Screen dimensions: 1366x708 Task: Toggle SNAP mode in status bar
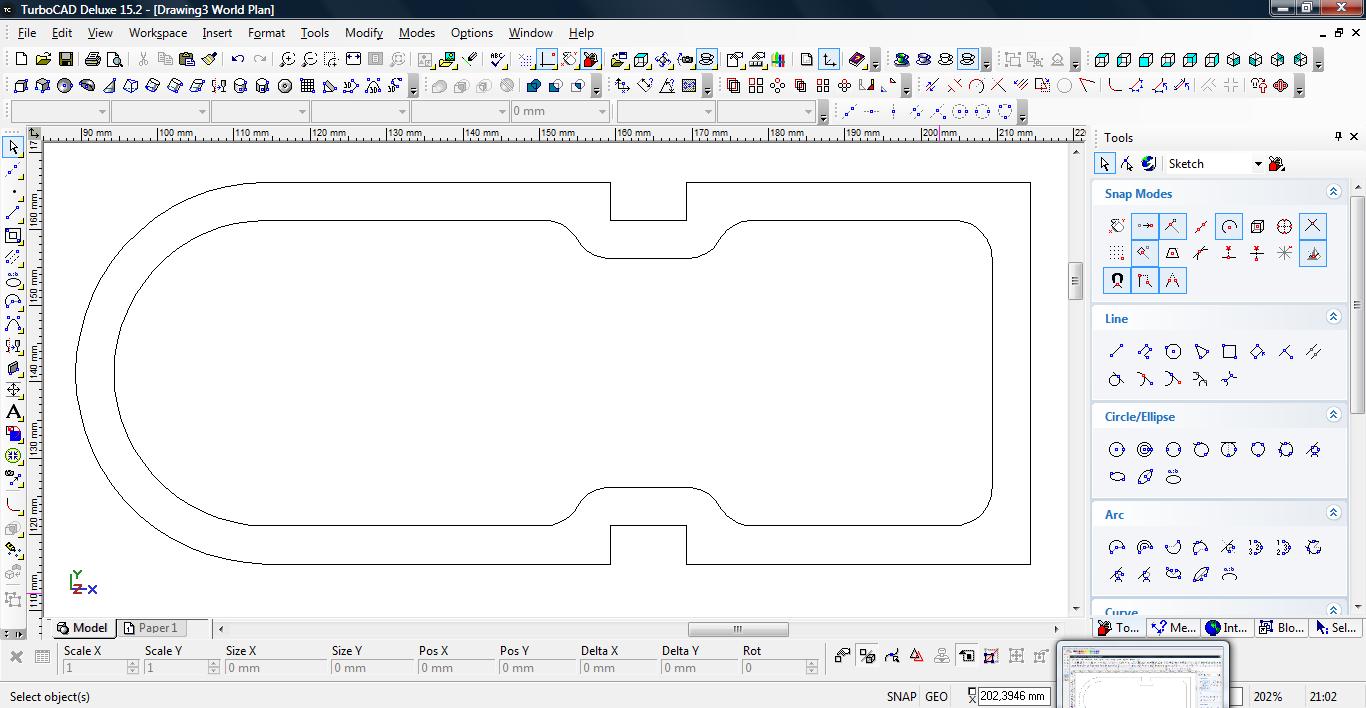tap(900, 697)
